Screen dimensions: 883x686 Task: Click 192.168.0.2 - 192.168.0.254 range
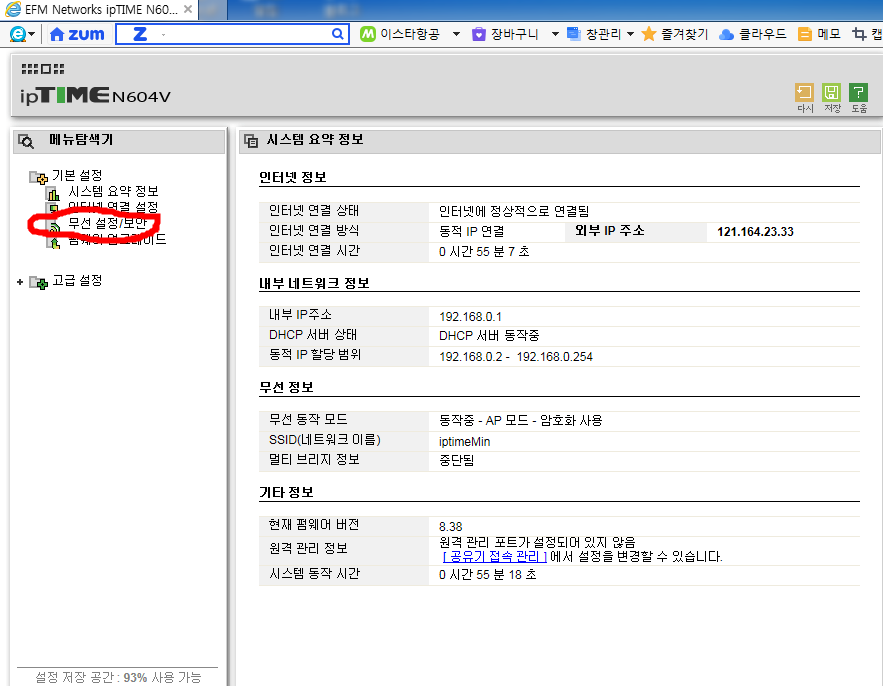pyautogui.click(x=515, y=357)
